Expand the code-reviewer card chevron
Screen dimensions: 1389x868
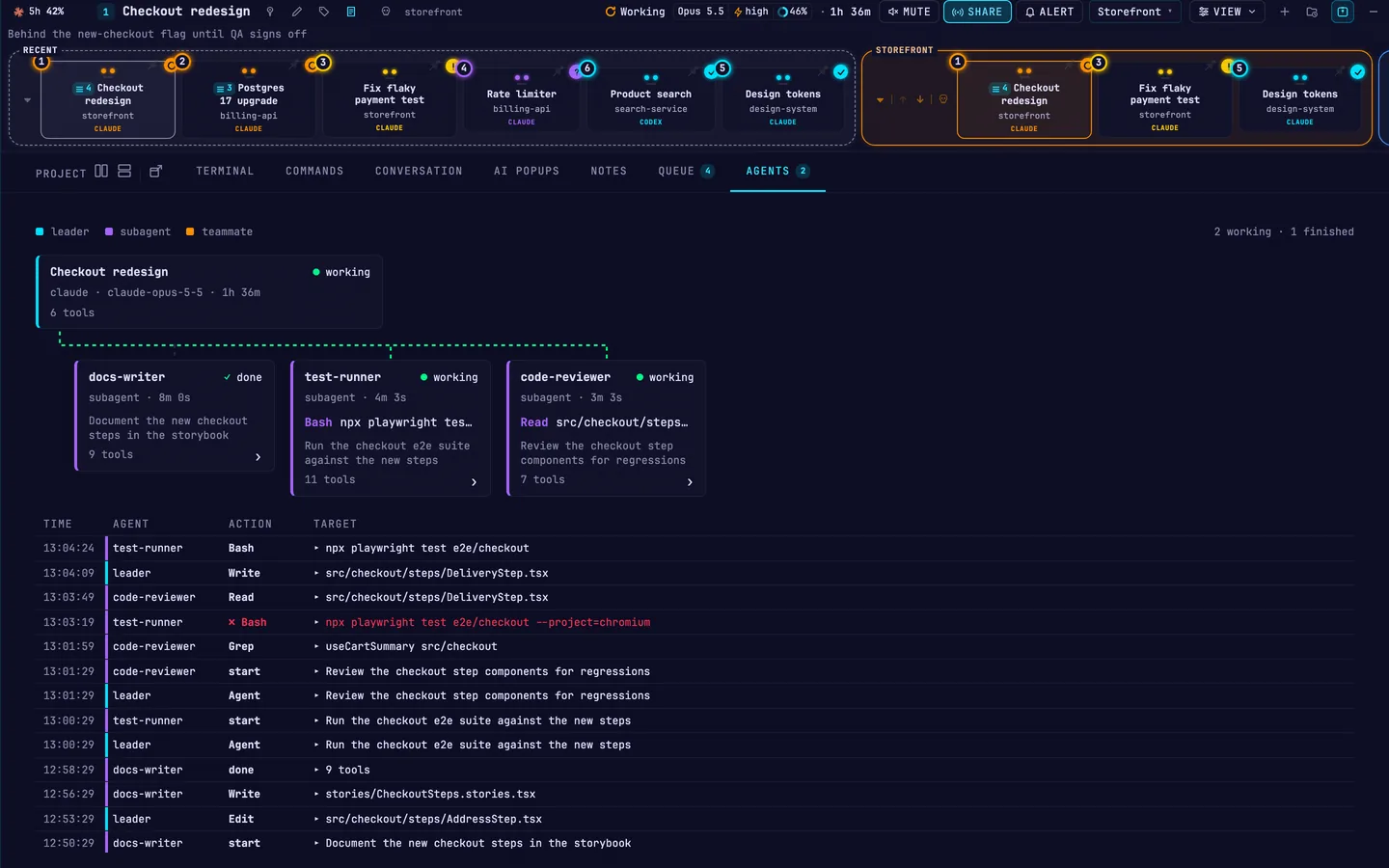(x=690, y=482)
